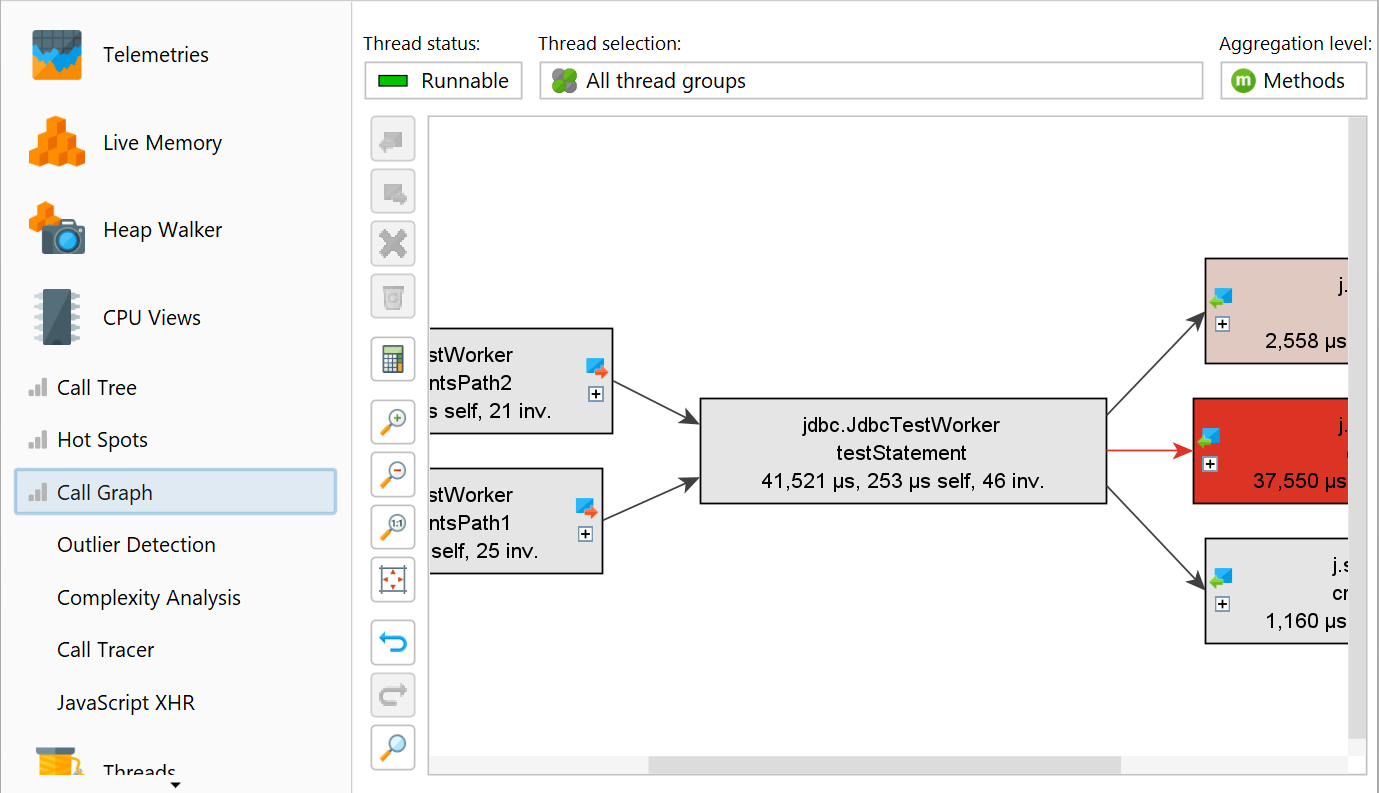Open the Telemetries section
The image size is (1379, 793).
(x=155, y=55)
